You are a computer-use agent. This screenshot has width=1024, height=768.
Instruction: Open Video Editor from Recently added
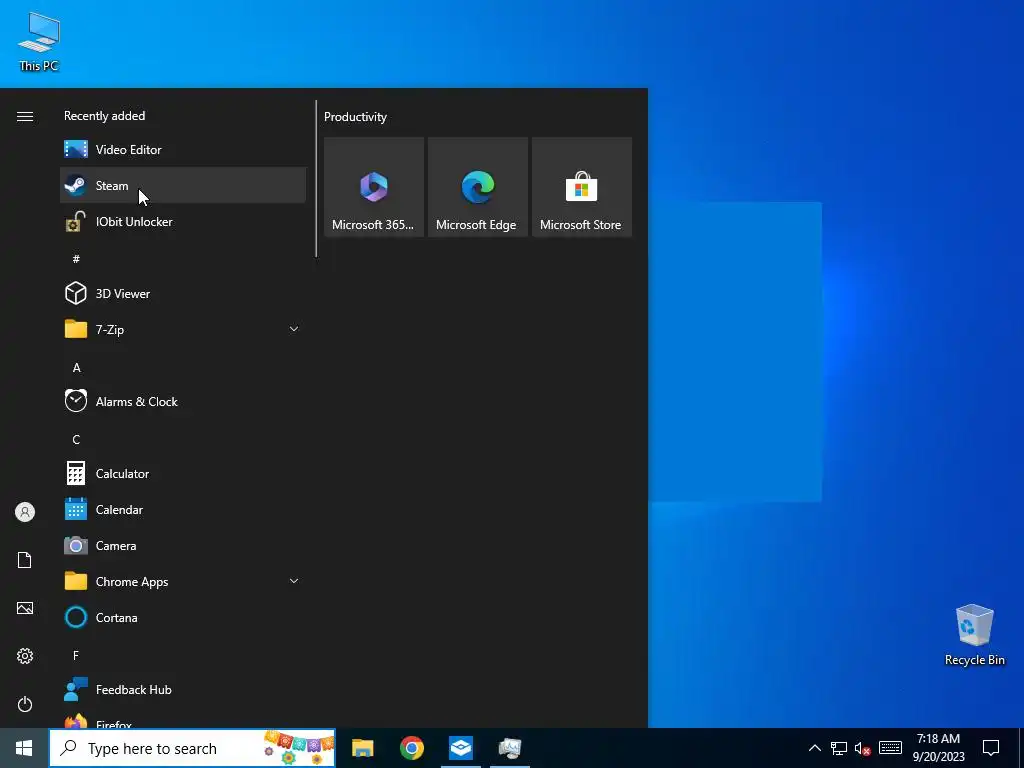coord(183,150)
